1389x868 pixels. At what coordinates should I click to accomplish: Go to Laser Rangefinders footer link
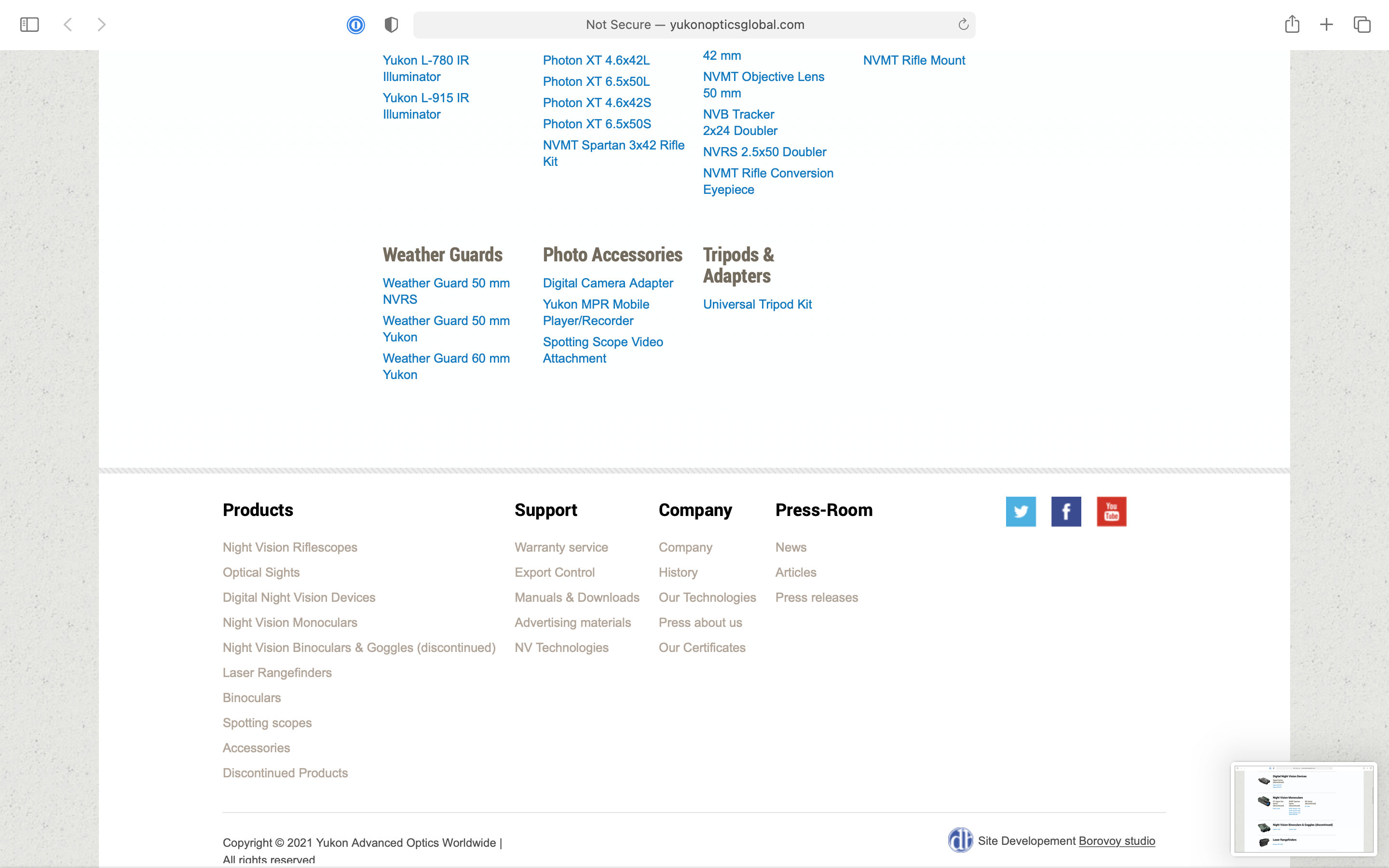(x=277, y=673)
